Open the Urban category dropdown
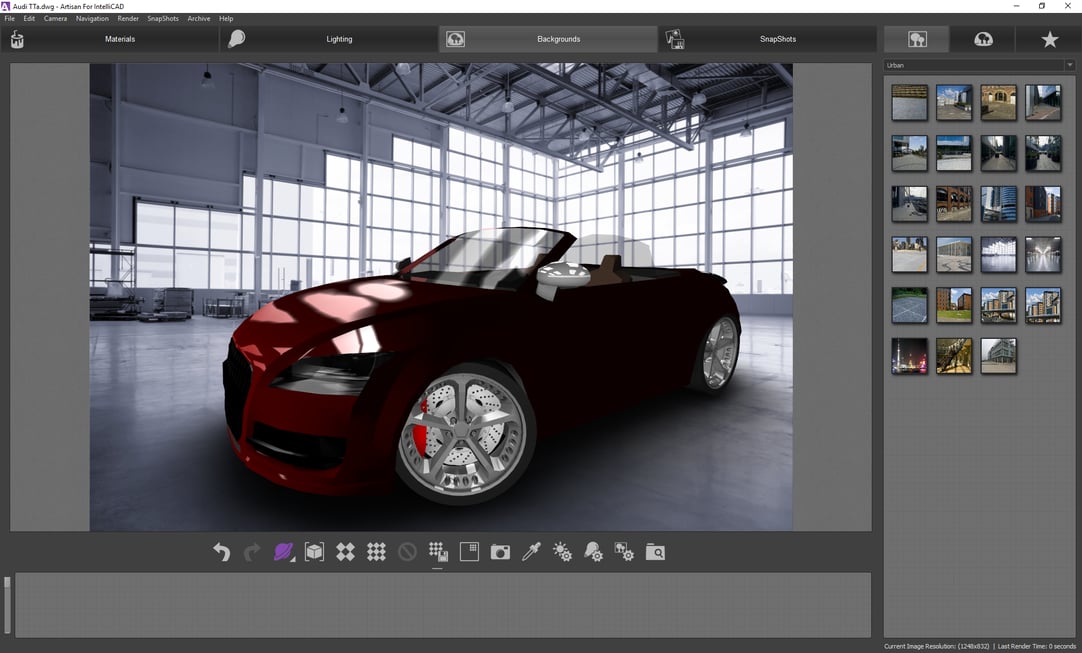The height and width of the screenshot is (653, 1082). tap(1069, 64)
